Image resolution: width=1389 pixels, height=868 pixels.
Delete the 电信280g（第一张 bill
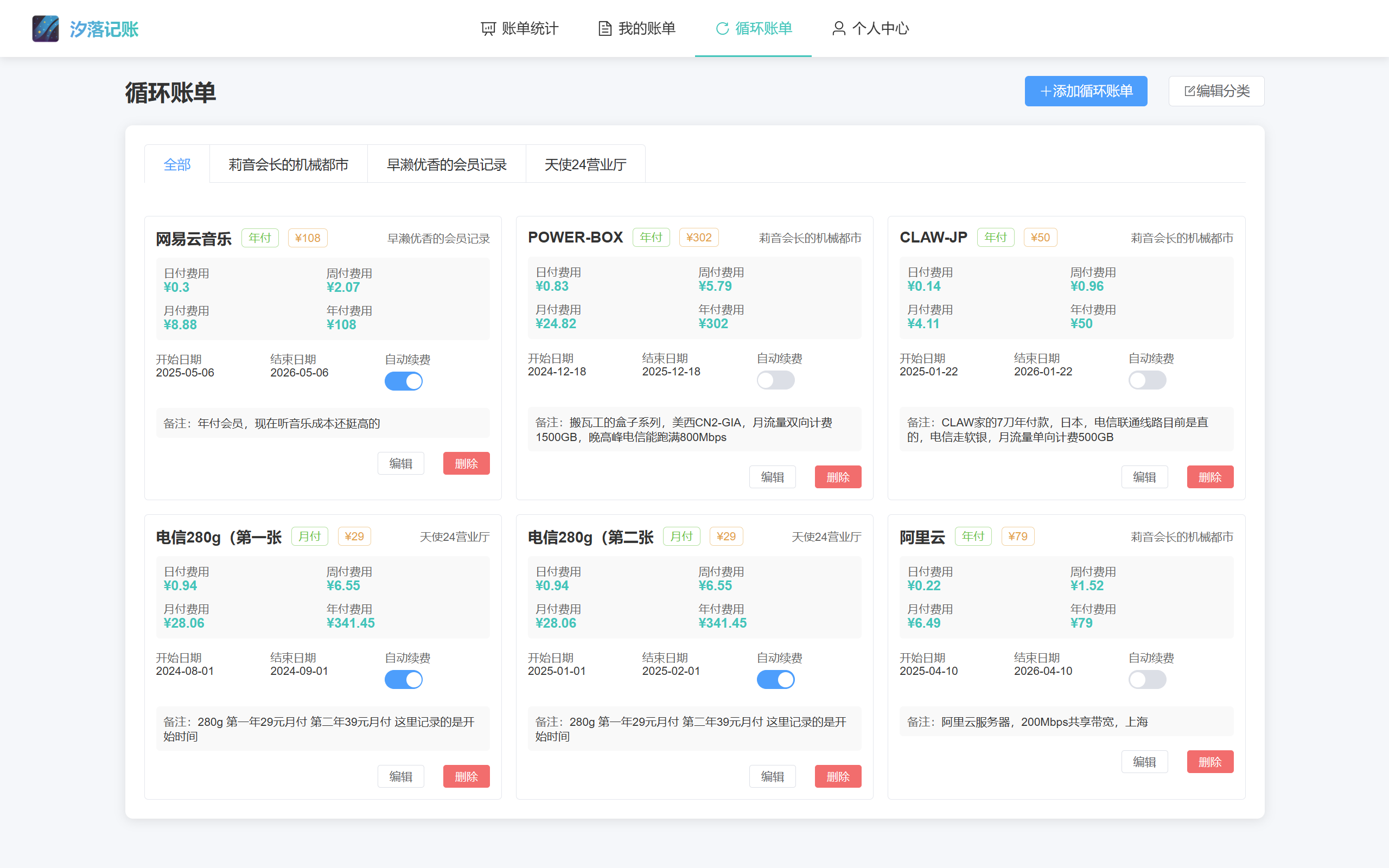click(x=466, y=776)
